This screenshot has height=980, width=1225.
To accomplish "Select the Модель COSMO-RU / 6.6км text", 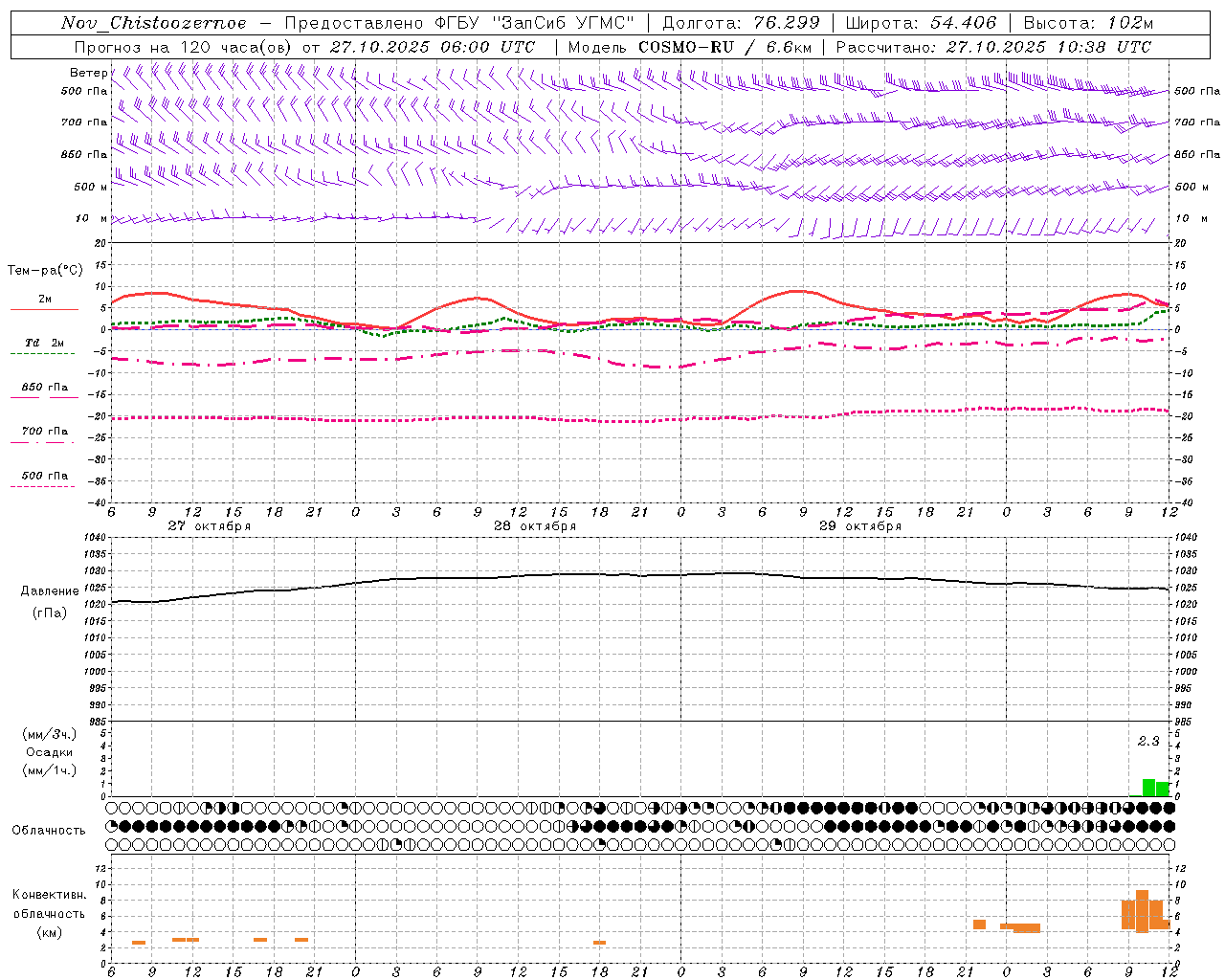I will point(690,47).
